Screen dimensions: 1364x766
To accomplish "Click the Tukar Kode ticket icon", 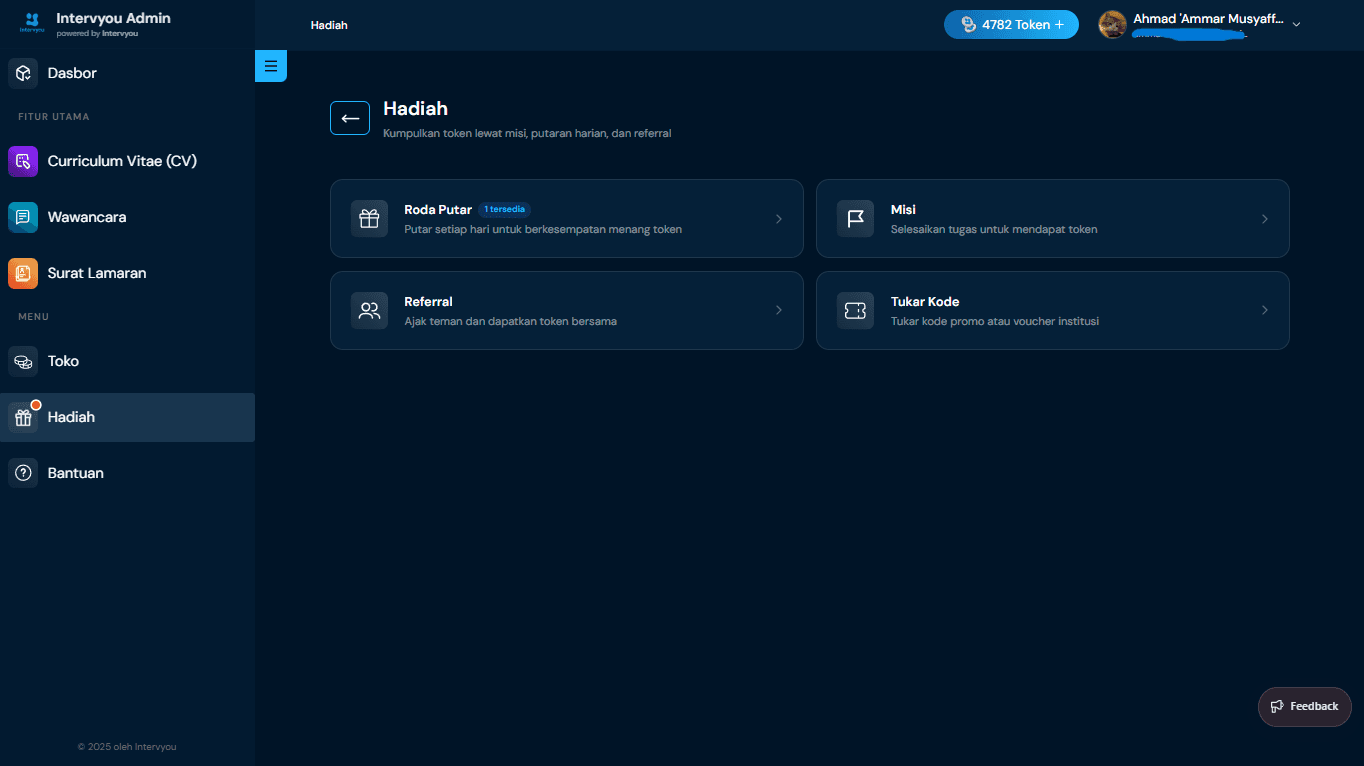I will (855, 311).
